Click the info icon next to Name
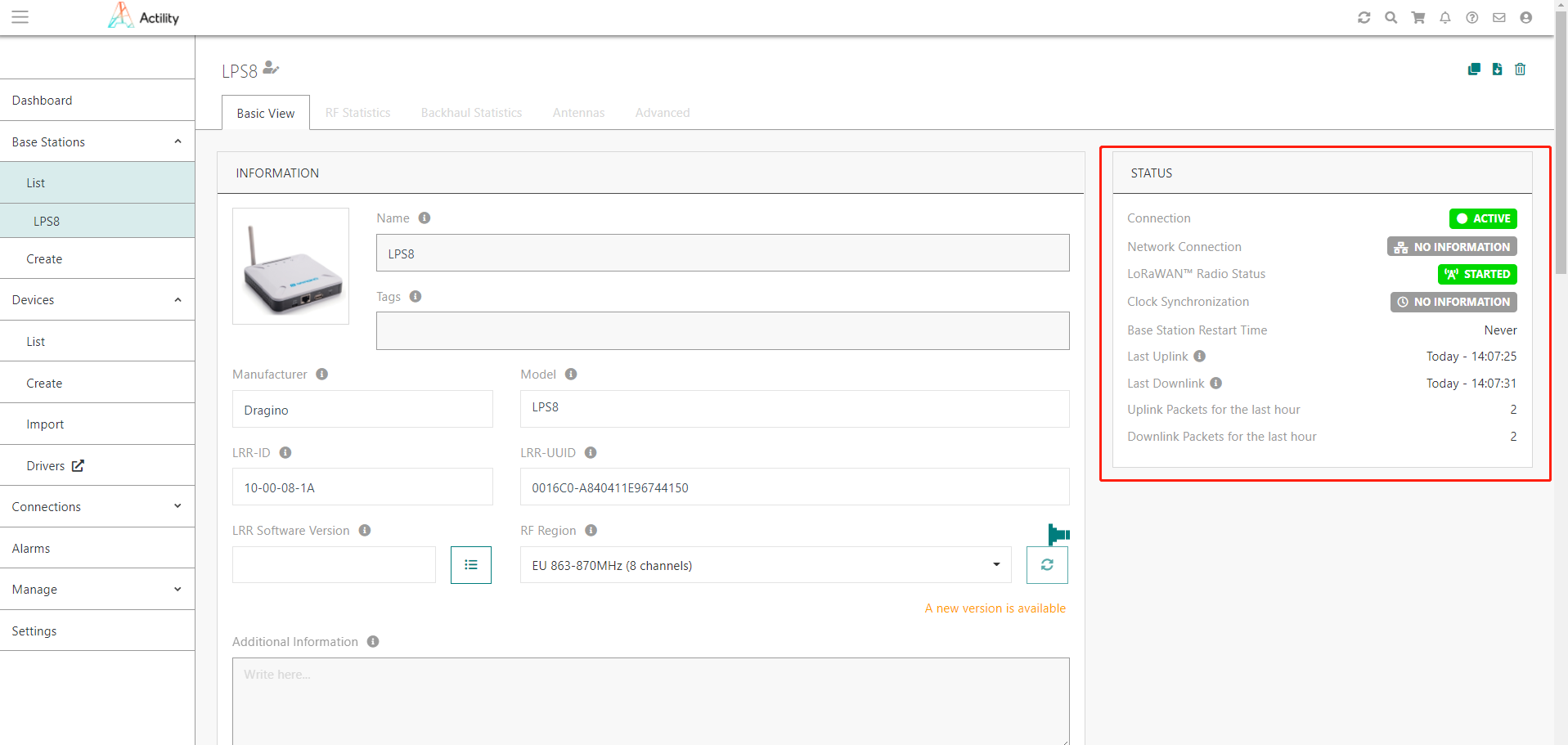1568x745 pixels. (425, 218)
